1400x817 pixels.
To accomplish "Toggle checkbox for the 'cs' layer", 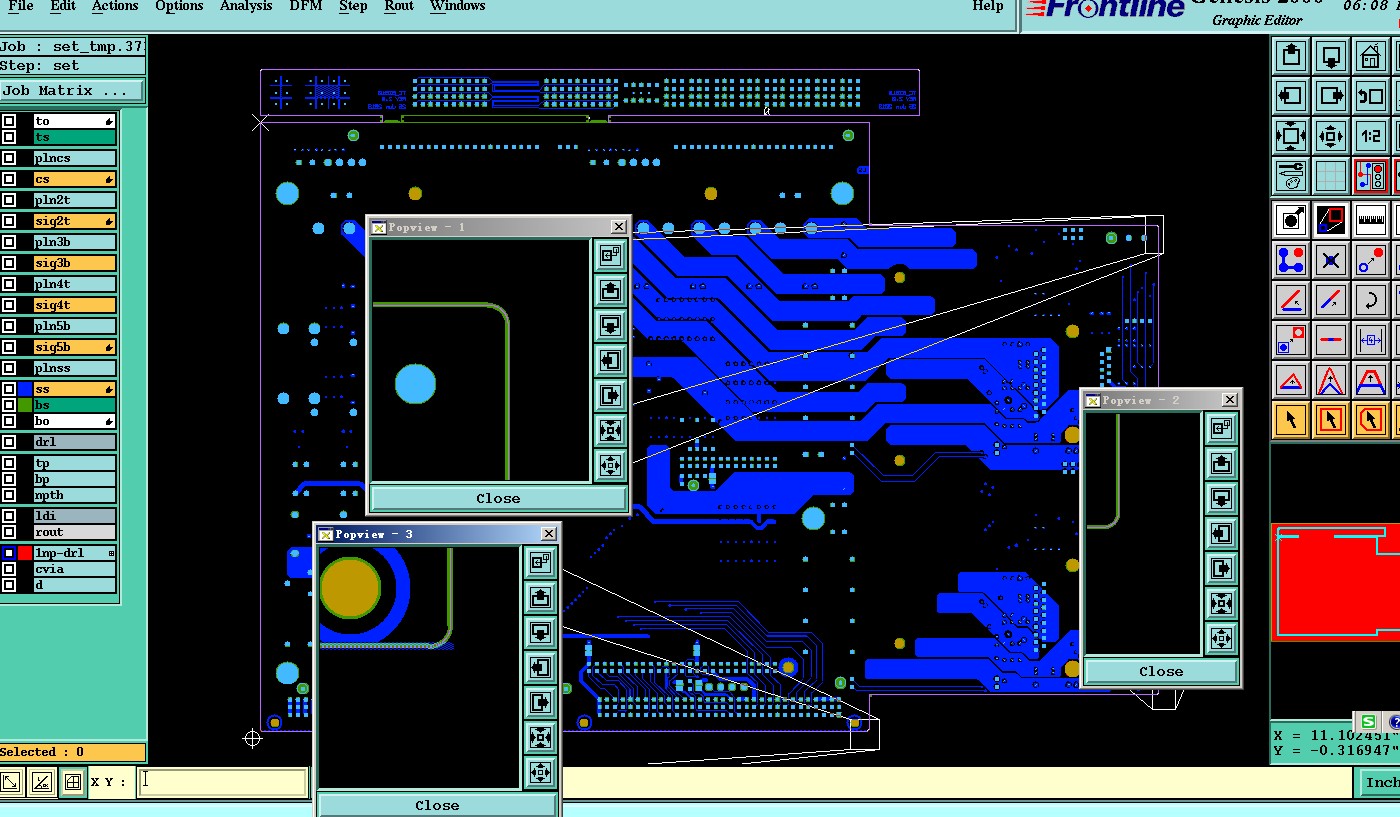I will click(x=9, y=179).
